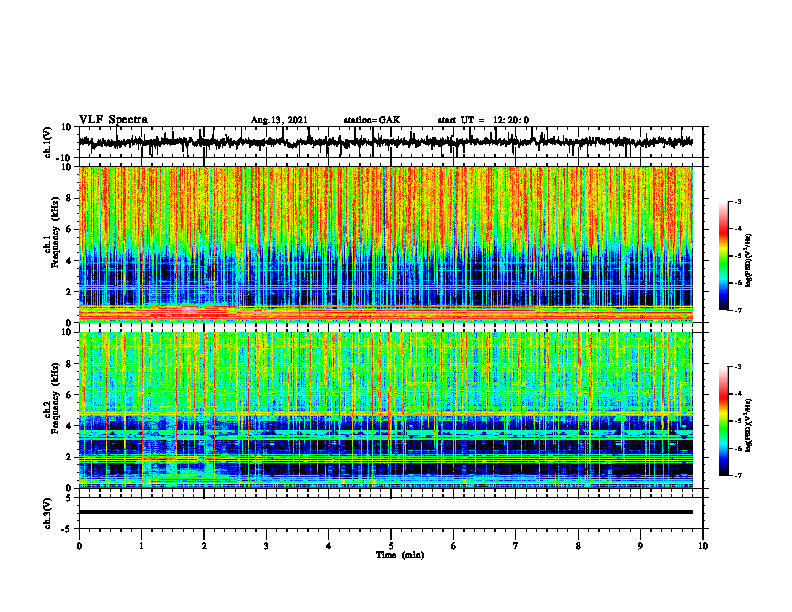This screenshot has height=612, width=792.
Task: Select the ch.1 spectrogram color scale bar
Action: tap(723, 256)
